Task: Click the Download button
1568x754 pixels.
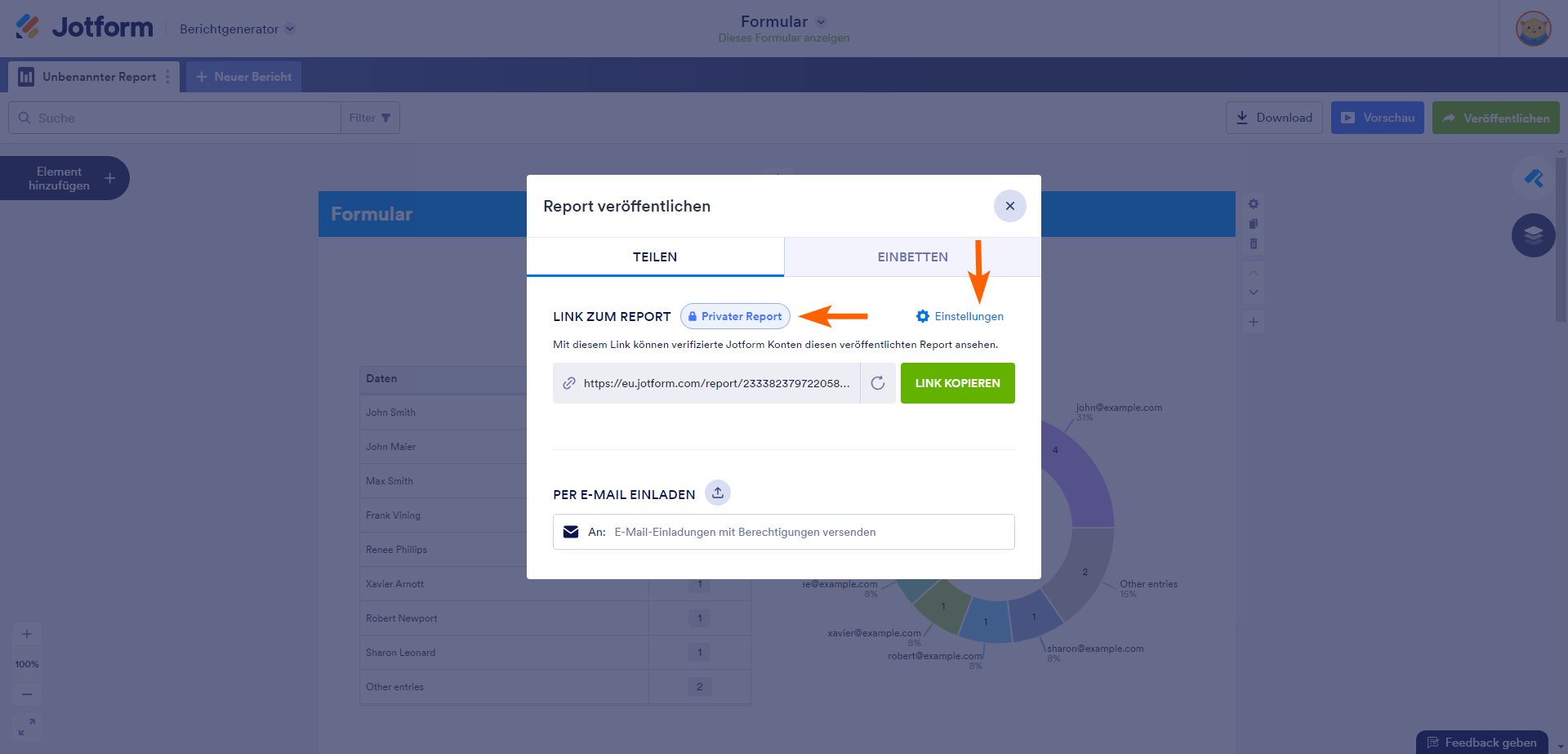Action: pyautogui.click(x=1274, y=118)
